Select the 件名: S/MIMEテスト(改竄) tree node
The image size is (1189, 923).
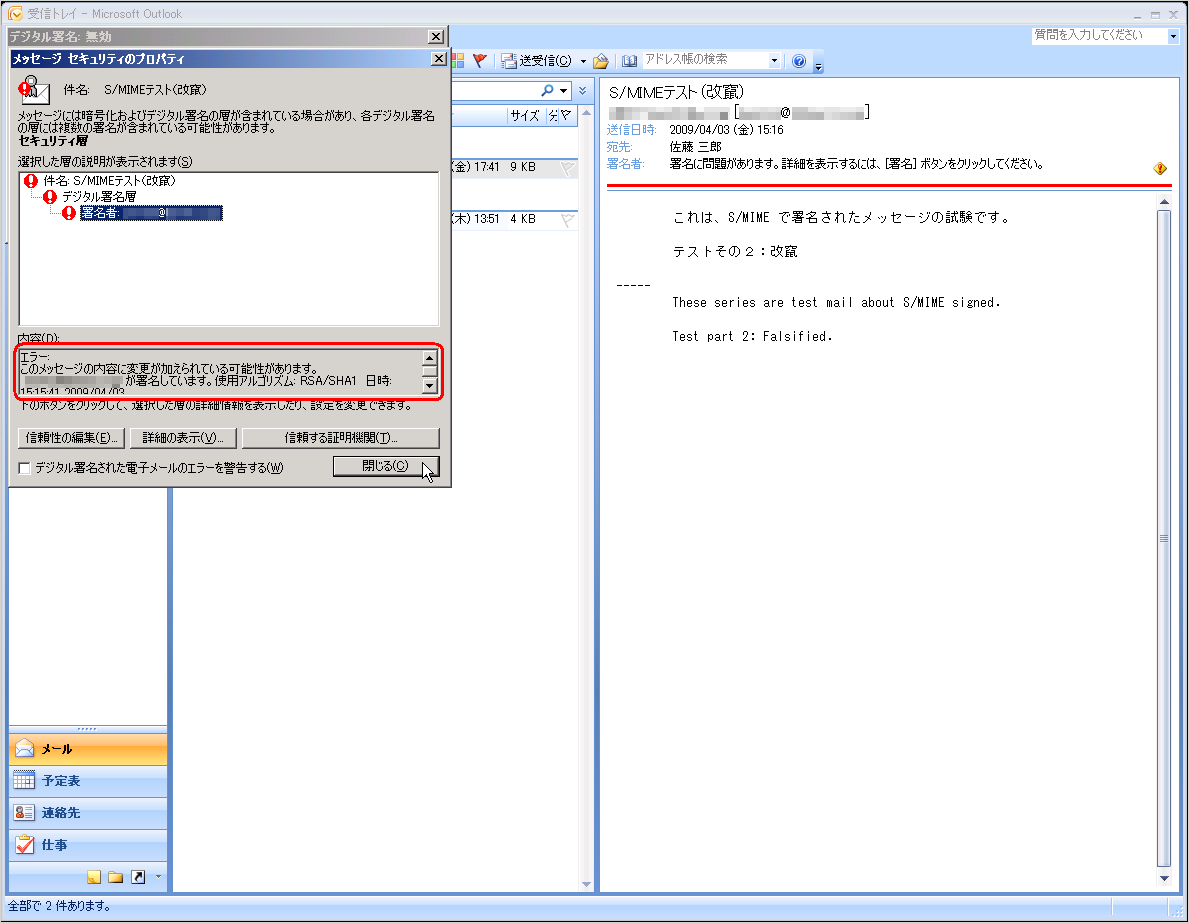[x=109, y=181]
